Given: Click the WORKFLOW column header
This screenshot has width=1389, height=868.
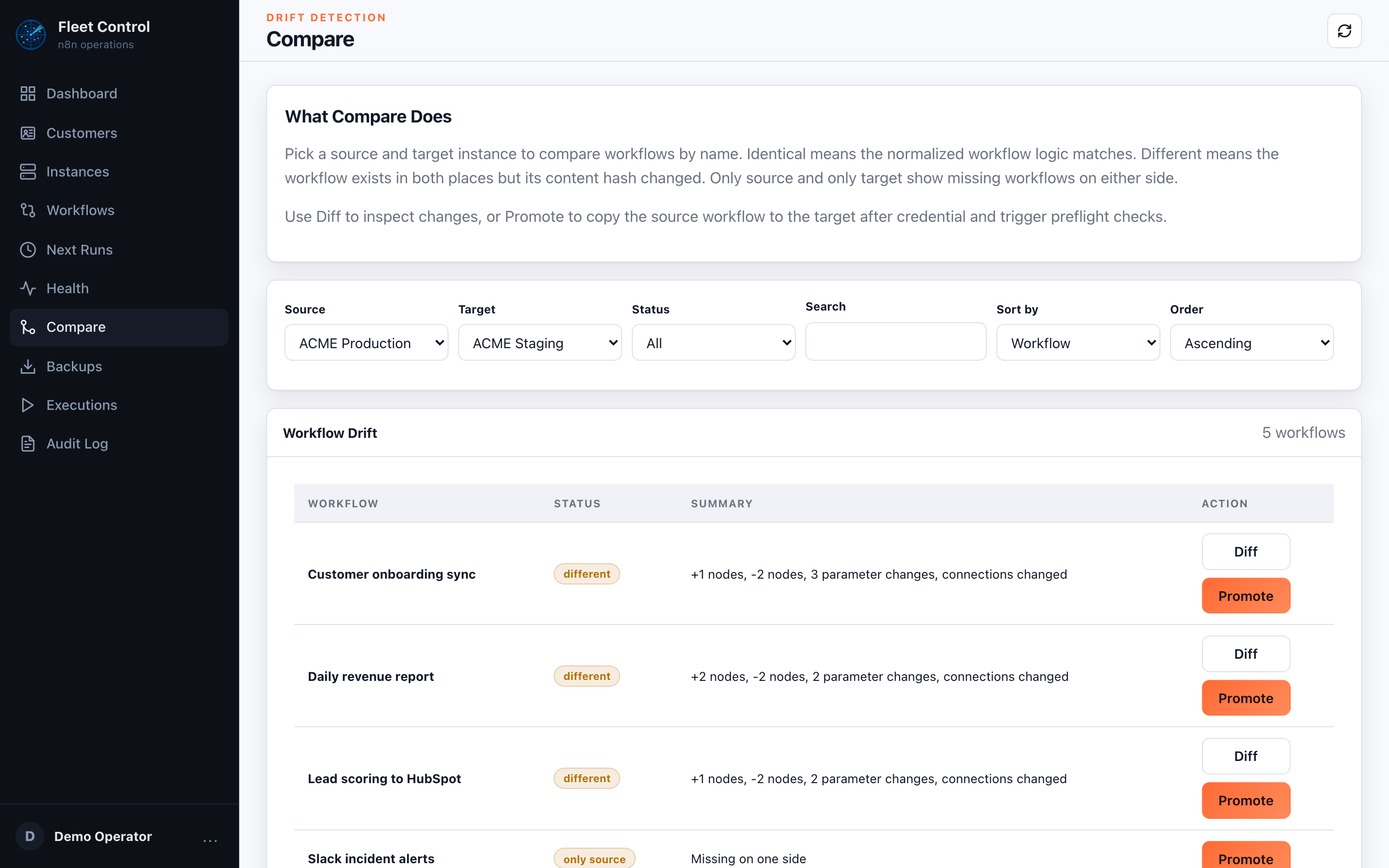Looking at the screenshot, I should [342, 503].
